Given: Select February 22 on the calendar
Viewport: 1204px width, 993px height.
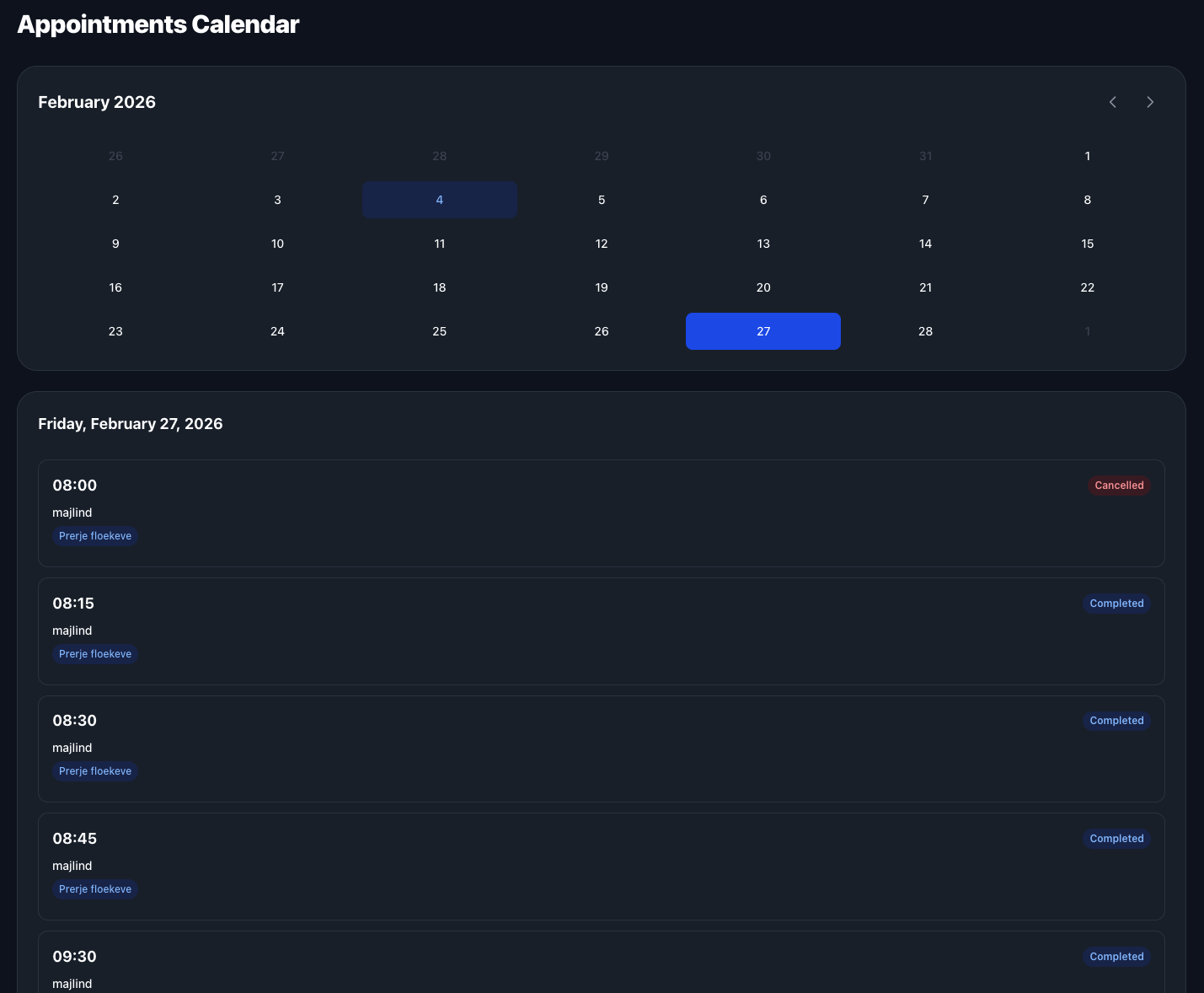Looking at the screenshot, I should [1088, 287].
